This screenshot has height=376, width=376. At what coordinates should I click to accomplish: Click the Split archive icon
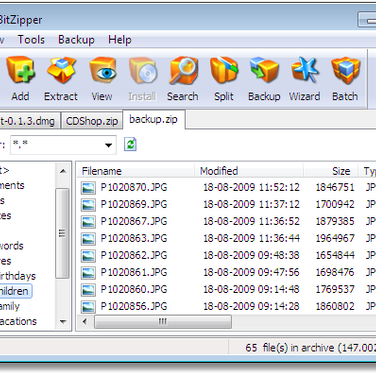point(224,70)
